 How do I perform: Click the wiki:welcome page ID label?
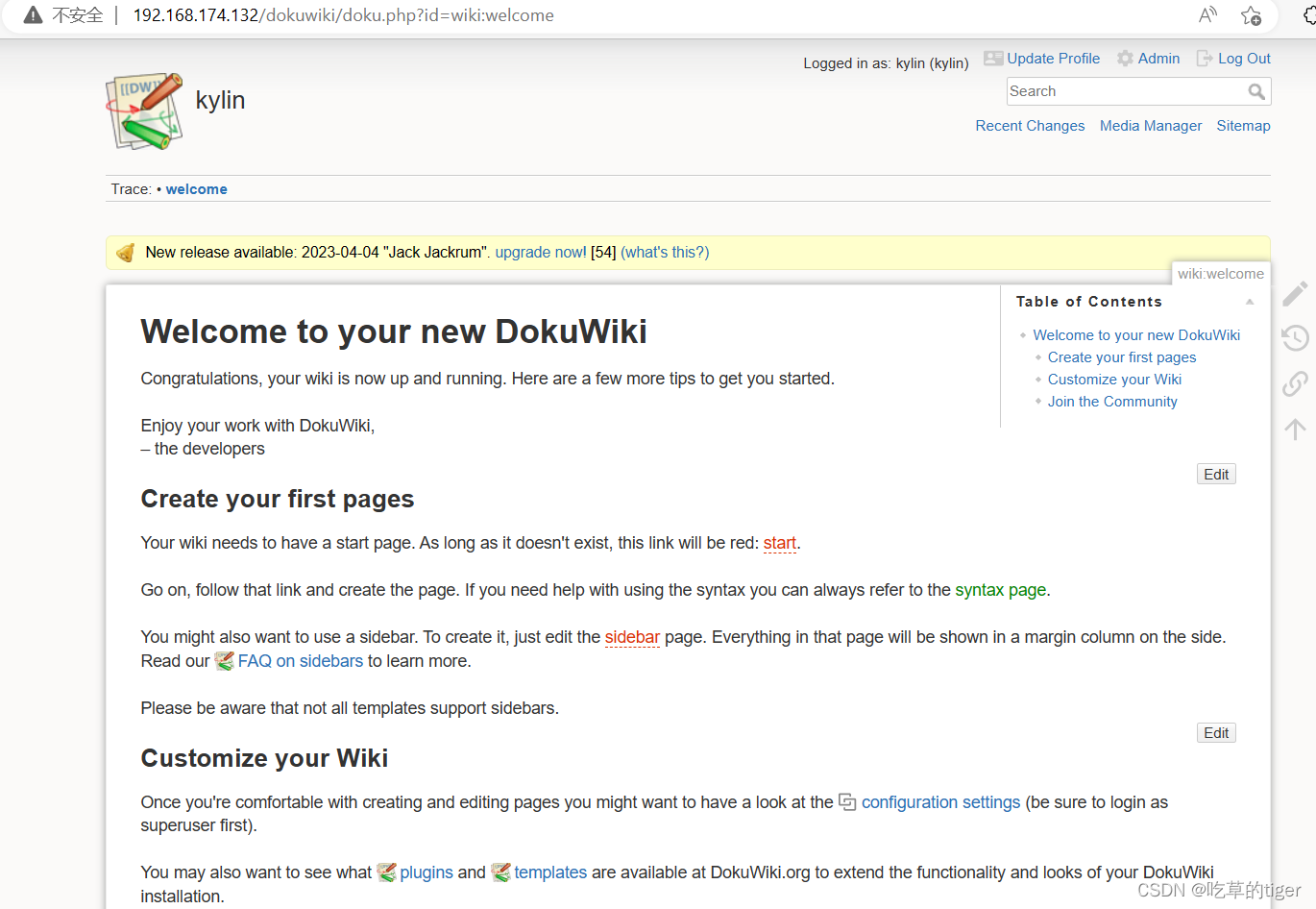[x=1221, y=274]
